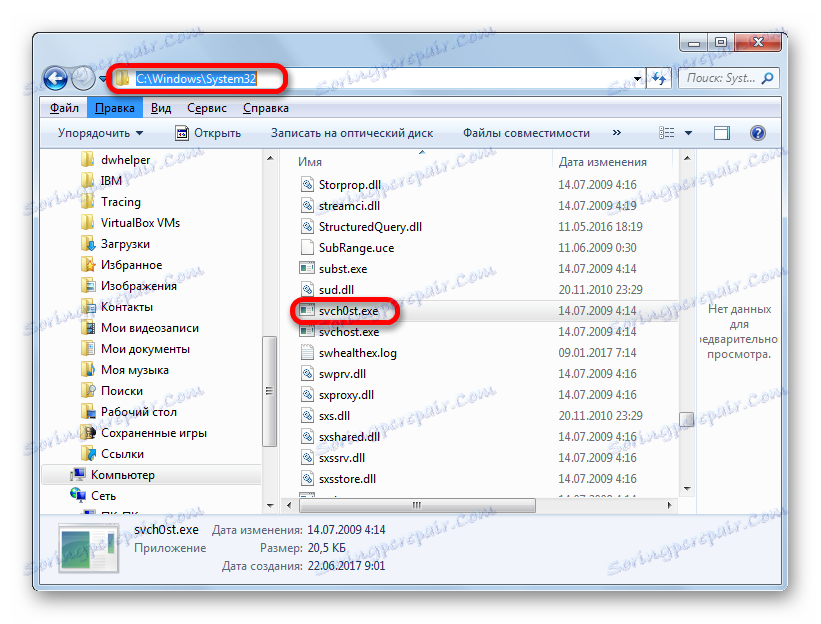Click the change view icon
Viewport: 821px width, 624px height.
(667, 133)
